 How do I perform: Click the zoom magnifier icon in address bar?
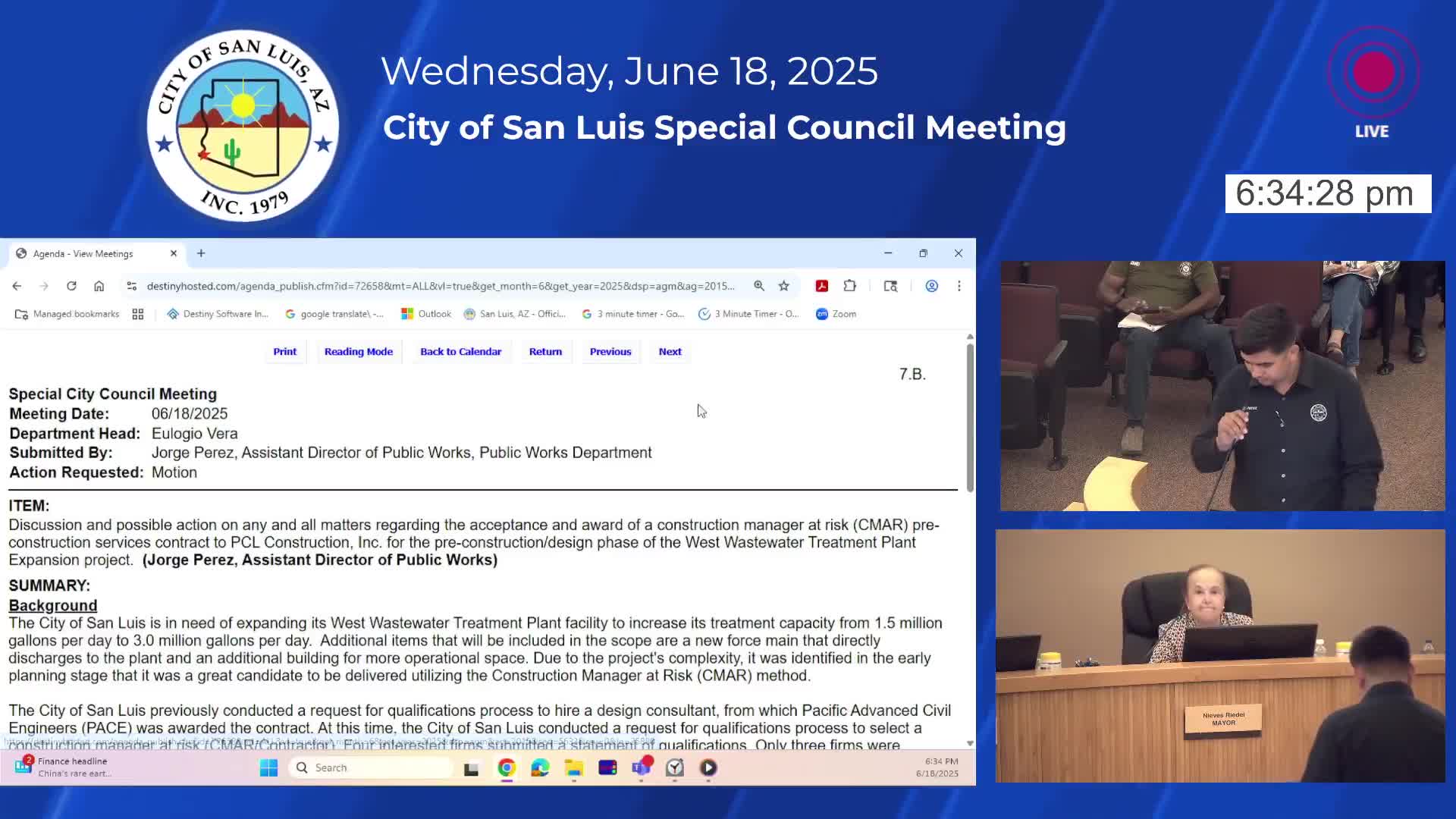(758, 286)
